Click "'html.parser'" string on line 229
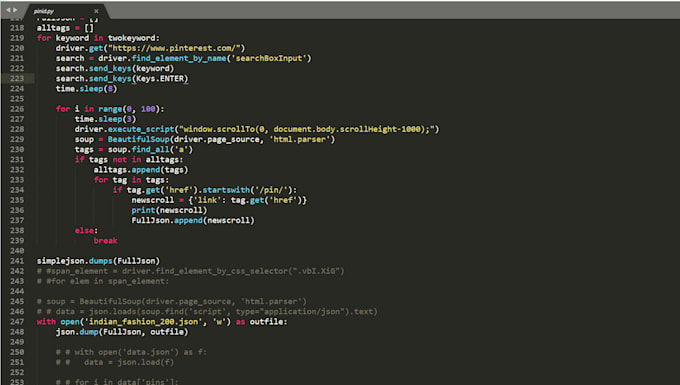Viewport: 680px width, 385px height. (x=300, y=139)
